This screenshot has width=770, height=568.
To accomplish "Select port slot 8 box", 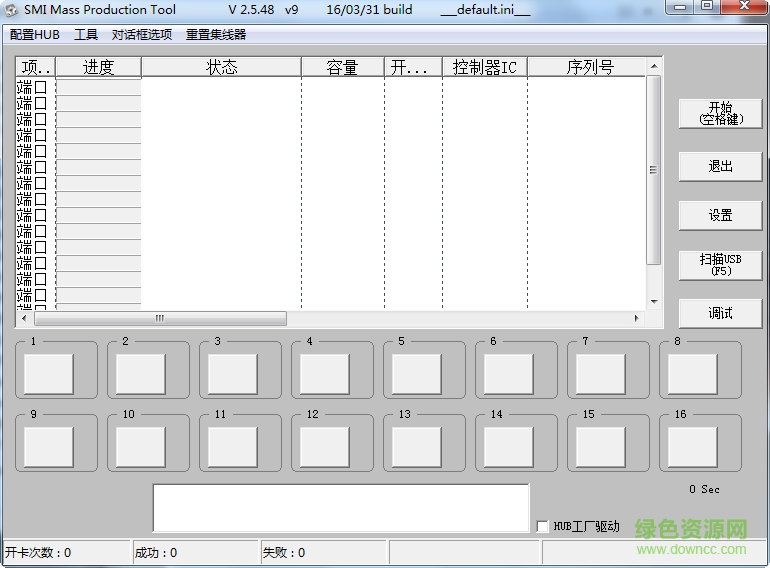I will click(692, 374).
